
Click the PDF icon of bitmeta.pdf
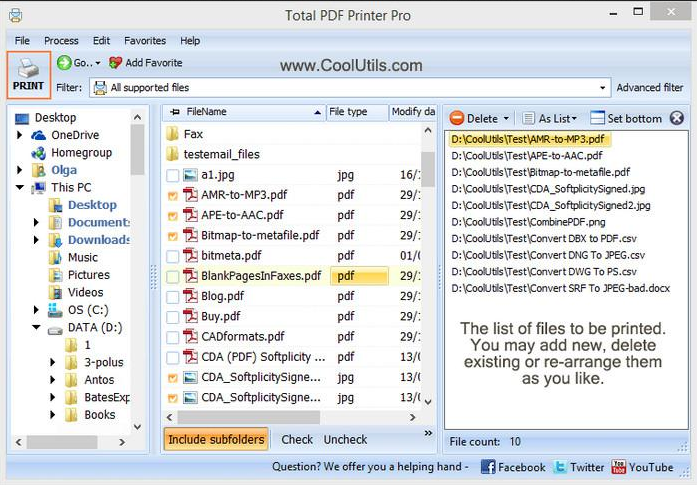(190, 256)
